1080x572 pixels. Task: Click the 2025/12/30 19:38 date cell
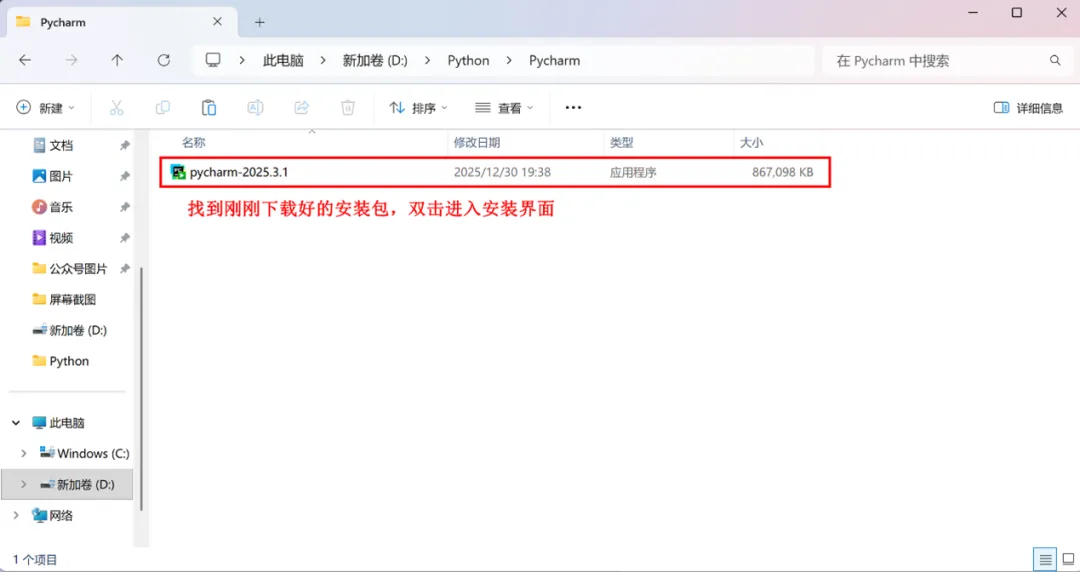502,172
